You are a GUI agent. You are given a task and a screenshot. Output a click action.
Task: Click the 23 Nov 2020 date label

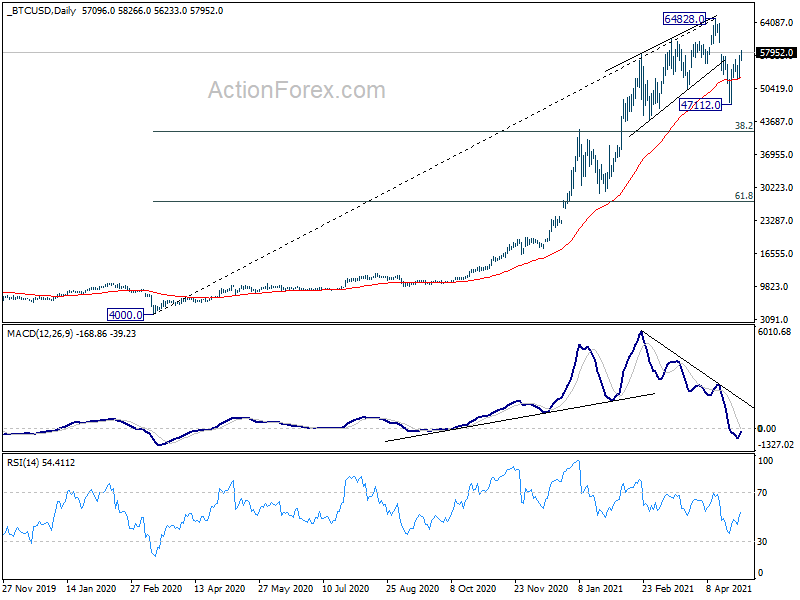[541, 589]
